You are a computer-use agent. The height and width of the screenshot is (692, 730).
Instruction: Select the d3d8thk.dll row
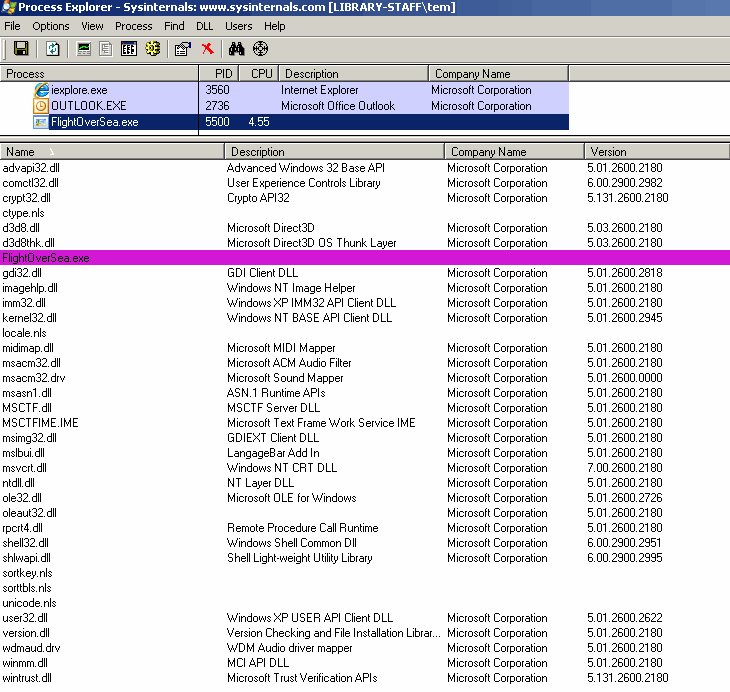[x=365, y=243]
